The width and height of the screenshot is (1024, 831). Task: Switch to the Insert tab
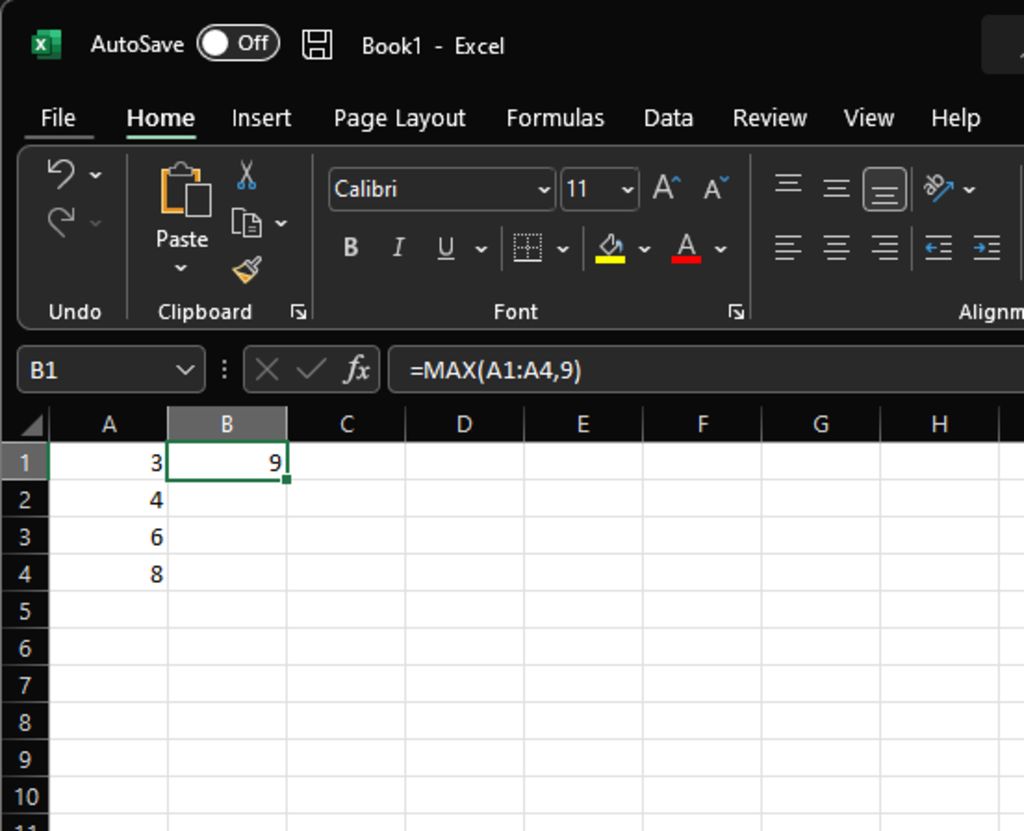261,118
